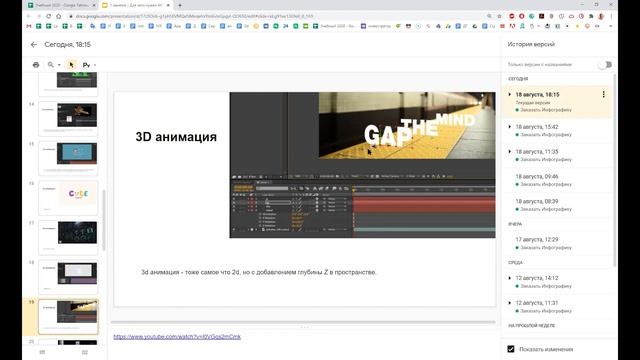The height and width of the screenshot is (360, 640).
Task: Select version 18 августа, 11:35
Action: pos(558,155)
